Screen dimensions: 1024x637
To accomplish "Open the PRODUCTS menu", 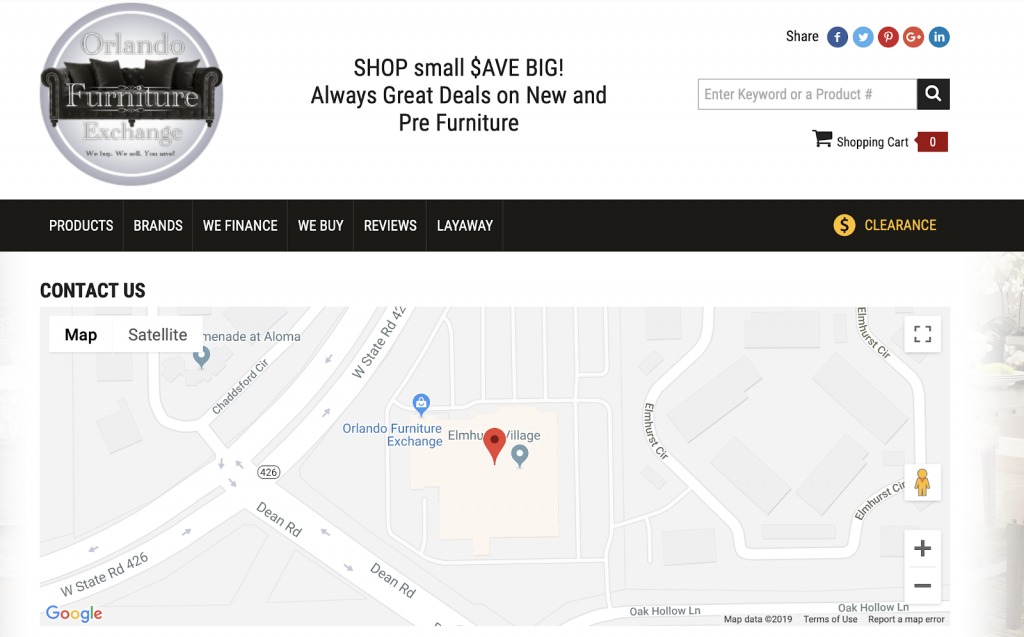I will click(80, 225).
